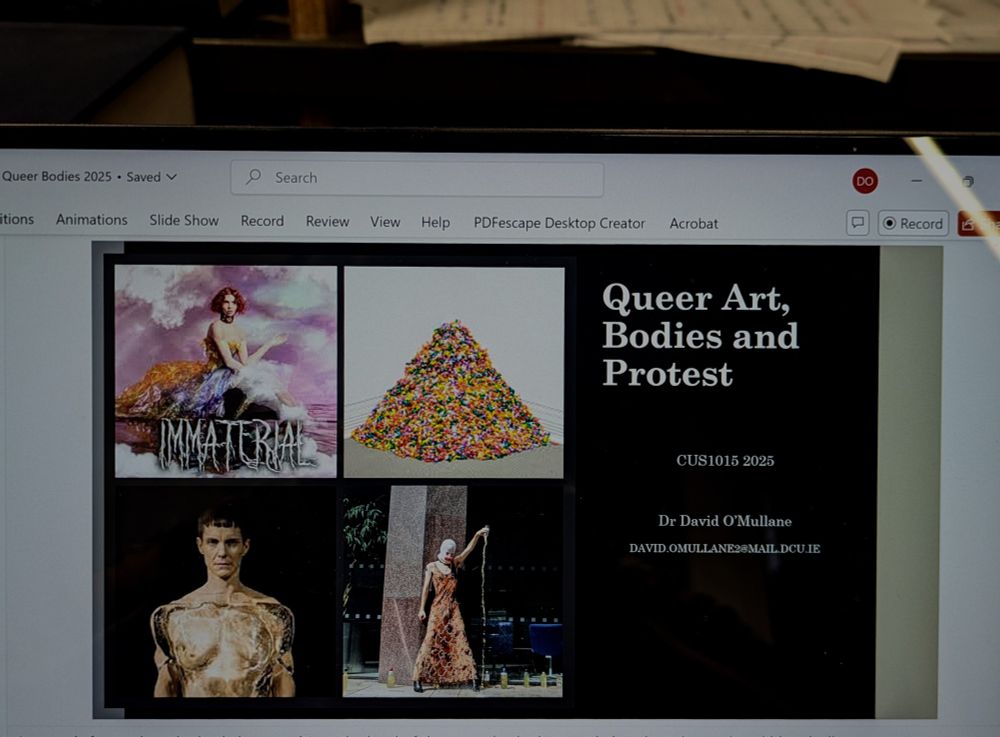Select the masked figure in dress image
The height and width of the screenshot is (737, 1000).
coord(453,591)
